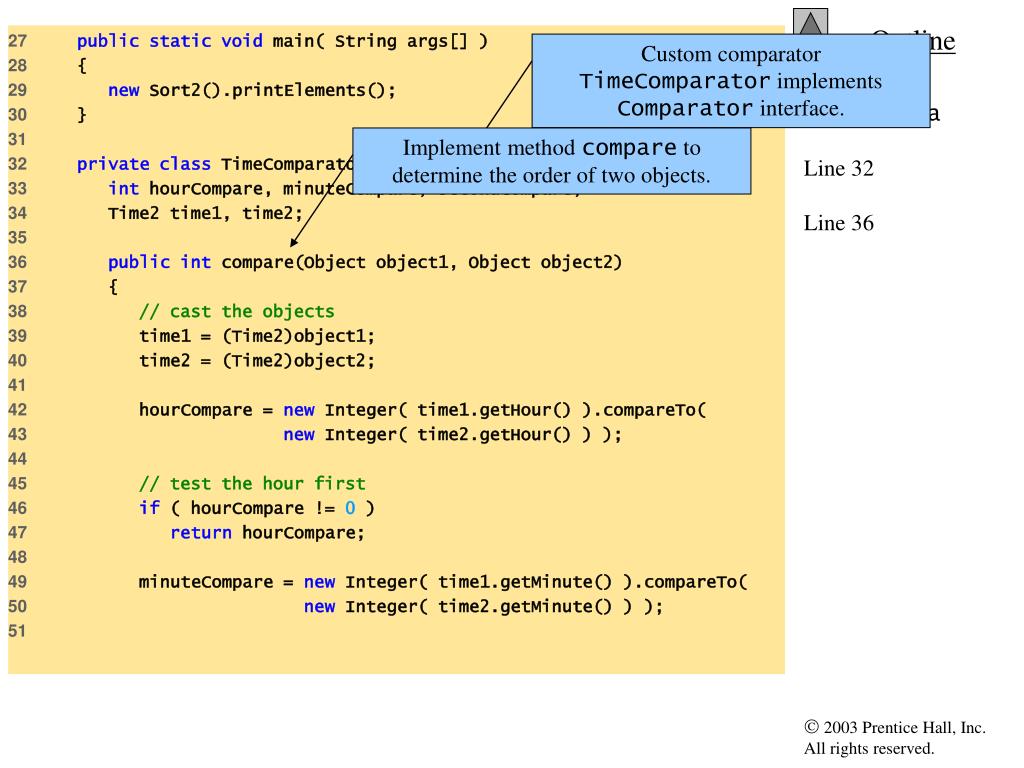The width and height of the screenshot is (1024, 768).
Task: Click 'new Integer( time2.getHour() ) );' line
Action: [x=453, y=435]
